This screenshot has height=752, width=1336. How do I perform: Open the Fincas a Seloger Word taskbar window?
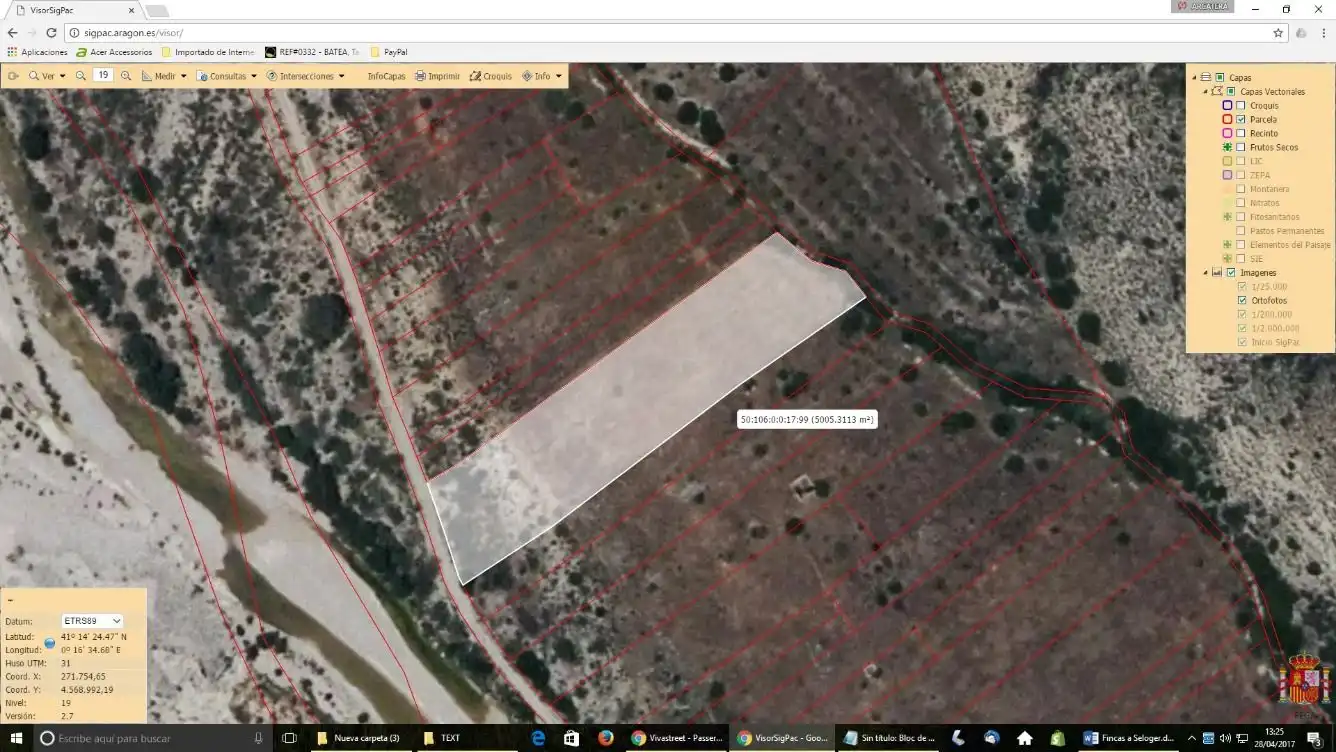[1130, 738]
